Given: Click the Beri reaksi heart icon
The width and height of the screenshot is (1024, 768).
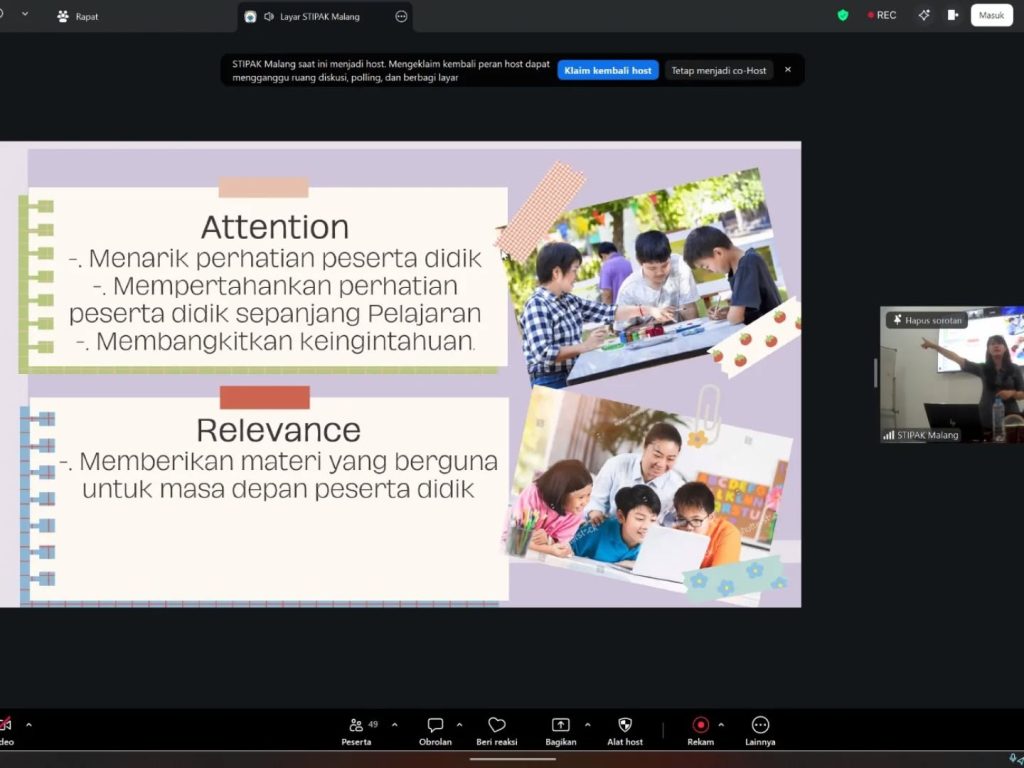Looking at the screenshot, I should (x=497, y=730).
